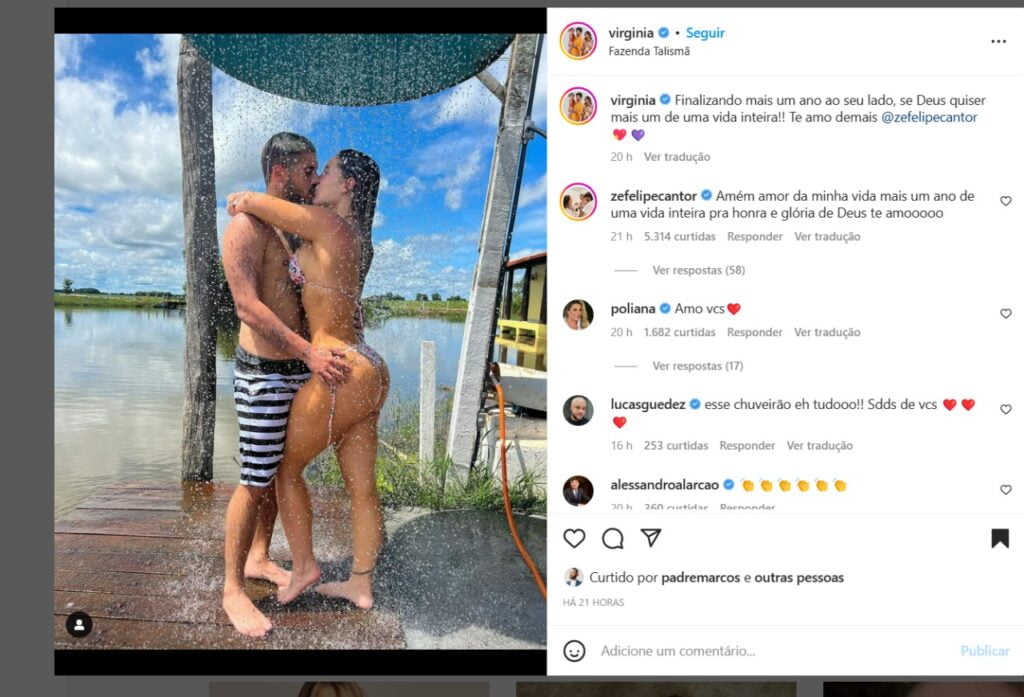
Task: Open the comment bubble icon
Action: click(x=613, y=538)
